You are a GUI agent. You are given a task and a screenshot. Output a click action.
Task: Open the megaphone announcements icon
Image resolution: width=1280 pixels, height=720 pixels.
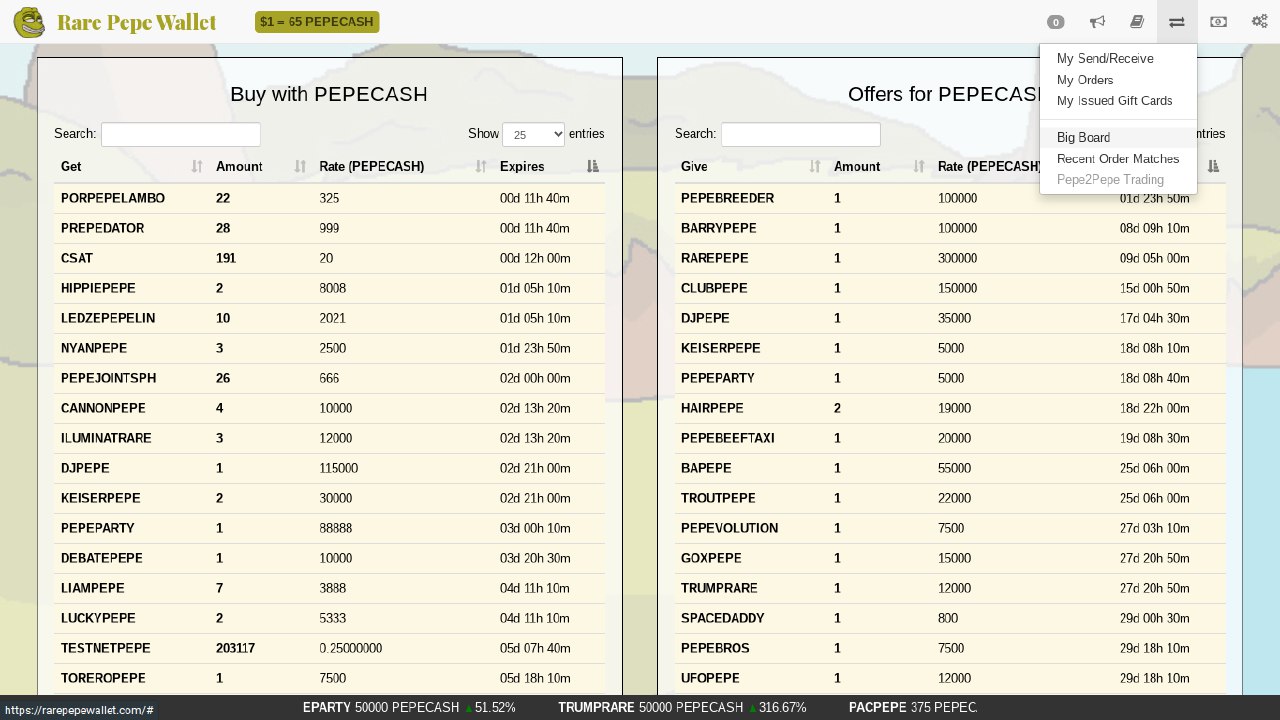[1097, 22]
